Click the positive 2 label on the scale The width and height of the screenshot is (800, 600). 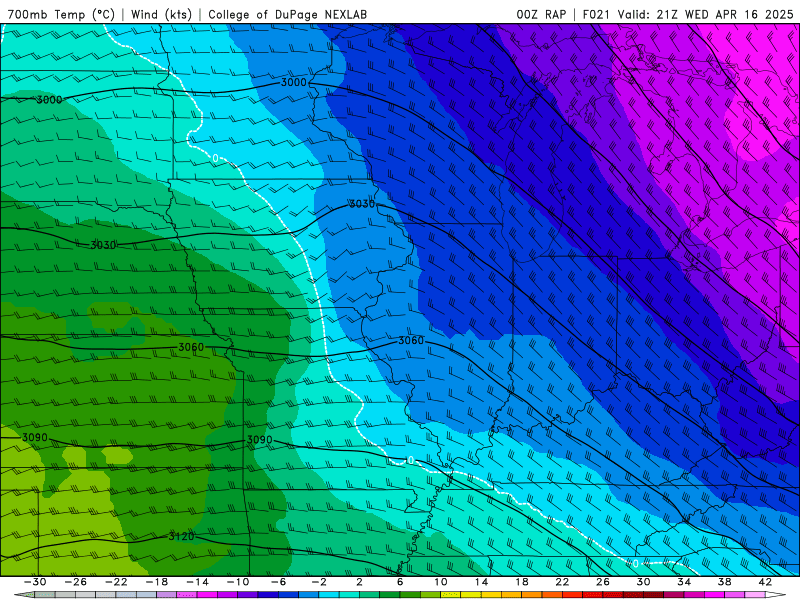coord(359,582)
